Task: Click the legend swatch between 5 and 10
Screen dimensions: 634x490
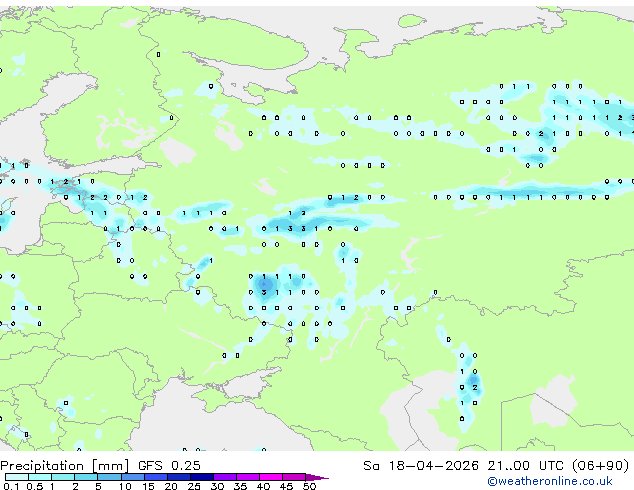Action: pyautogui.click(x=109, y=477)
